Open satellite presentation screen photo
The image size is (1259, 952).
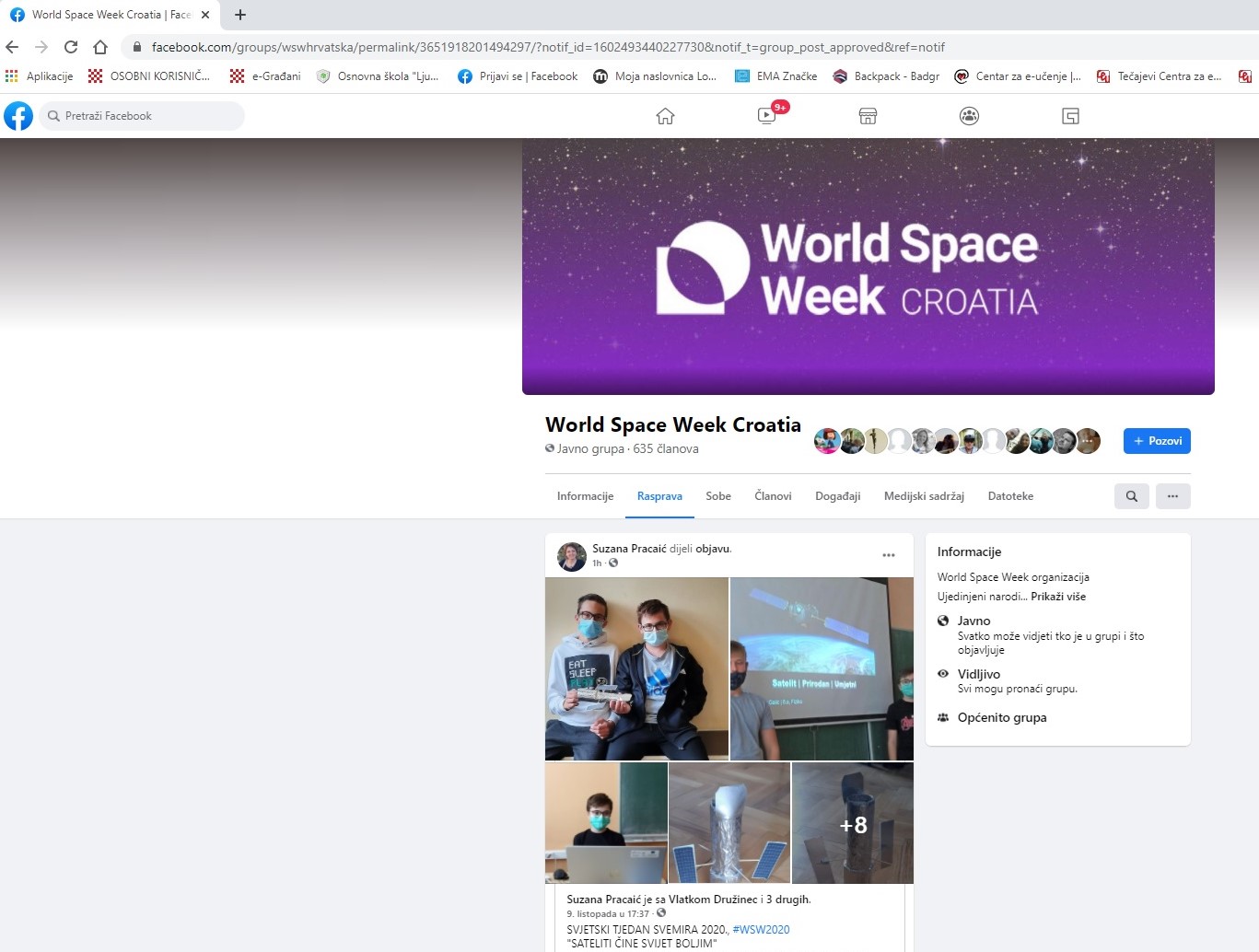[x=822, y=668]
